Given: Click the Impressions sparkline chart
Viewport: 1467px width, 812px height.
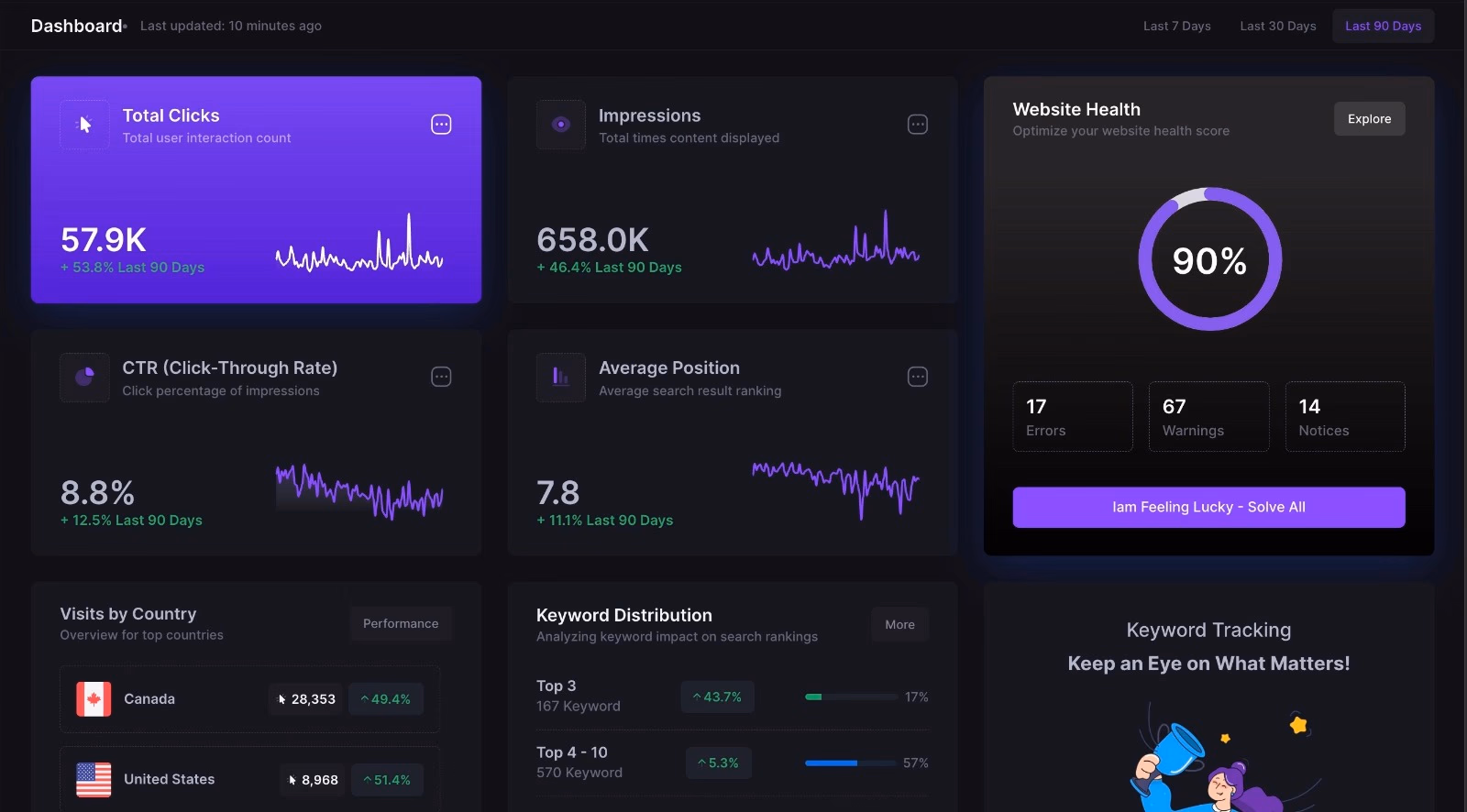Looking at the screenshot, I should click(835, 241).
